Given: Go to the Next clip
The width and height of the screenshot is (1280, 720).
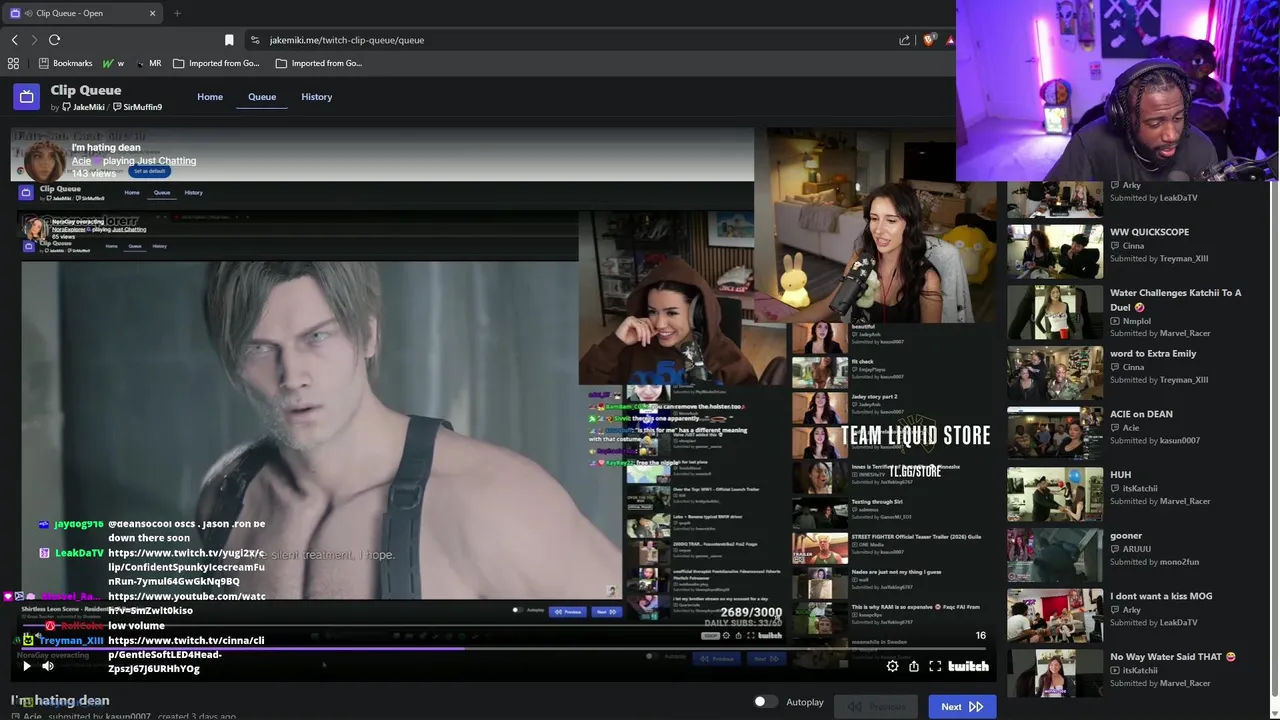Looking at the screenshot, I should (962, 706).
